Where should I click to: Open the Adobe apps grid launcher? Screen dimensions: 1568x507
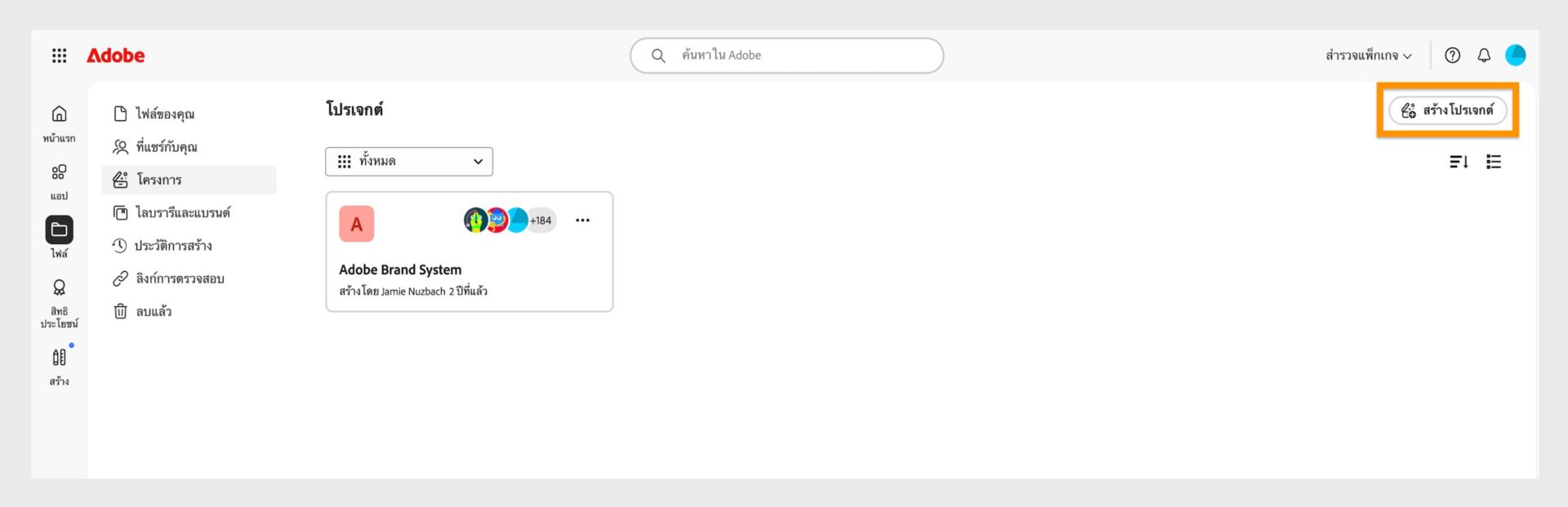point(59,56)
